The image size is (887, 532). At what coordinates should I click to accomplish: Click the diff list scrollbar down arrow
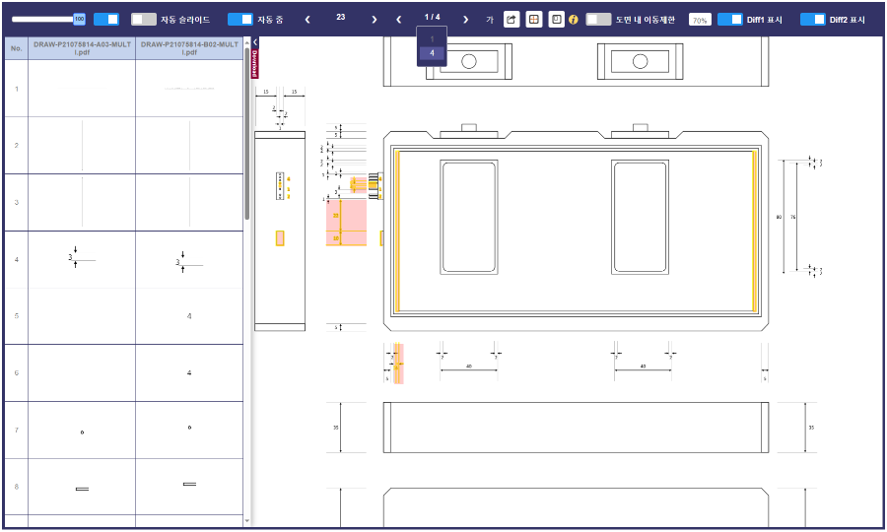click(x=247, y=521)
